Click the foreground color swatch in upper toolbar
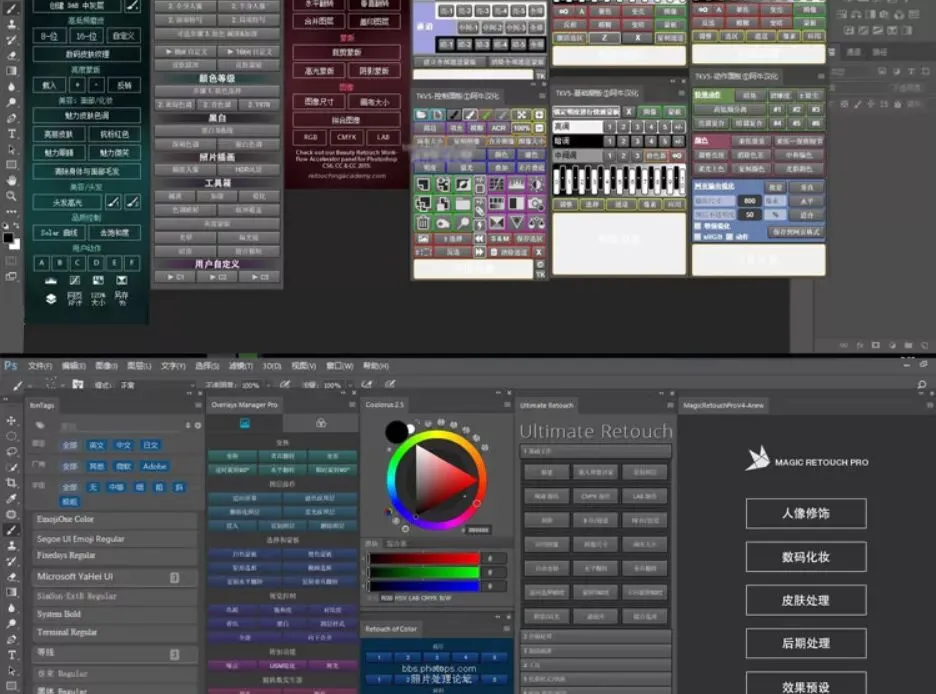The width and height of the screenshot is (936, 694). click(8, 238)
